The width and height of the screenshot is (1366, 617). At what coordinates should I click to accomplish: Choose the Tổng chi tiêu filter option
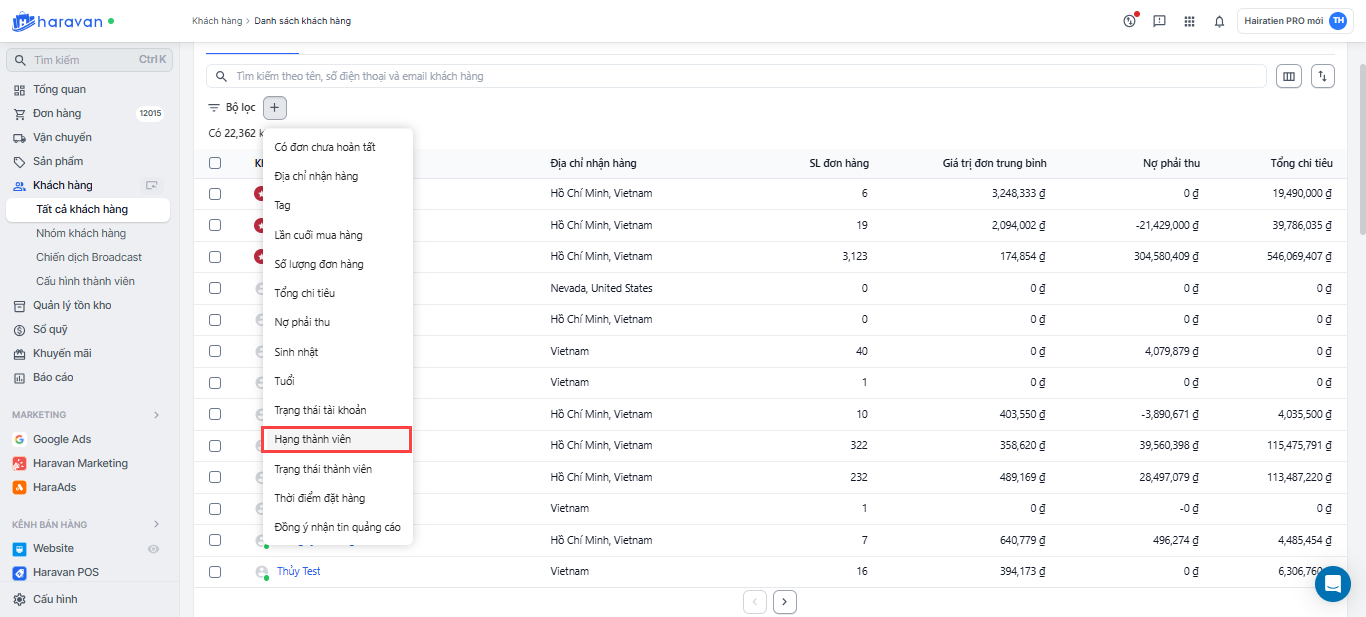pos(305,293)
